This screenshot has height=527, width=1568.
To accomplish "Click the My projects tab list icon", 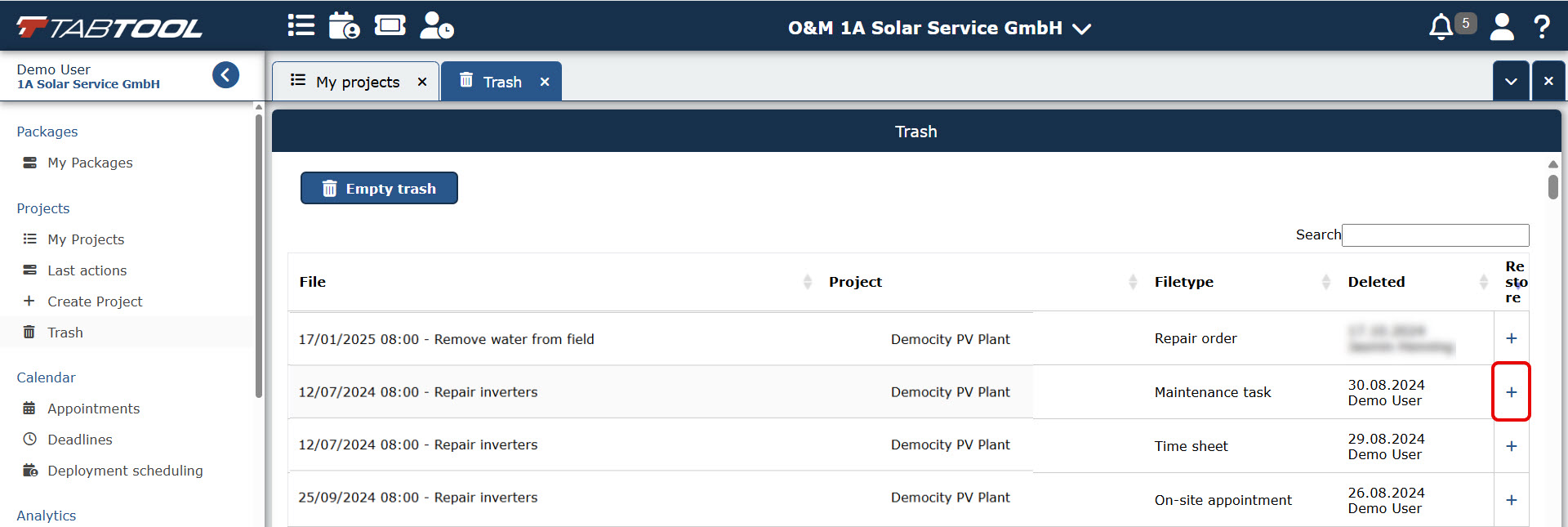I will tap(298, 80).
